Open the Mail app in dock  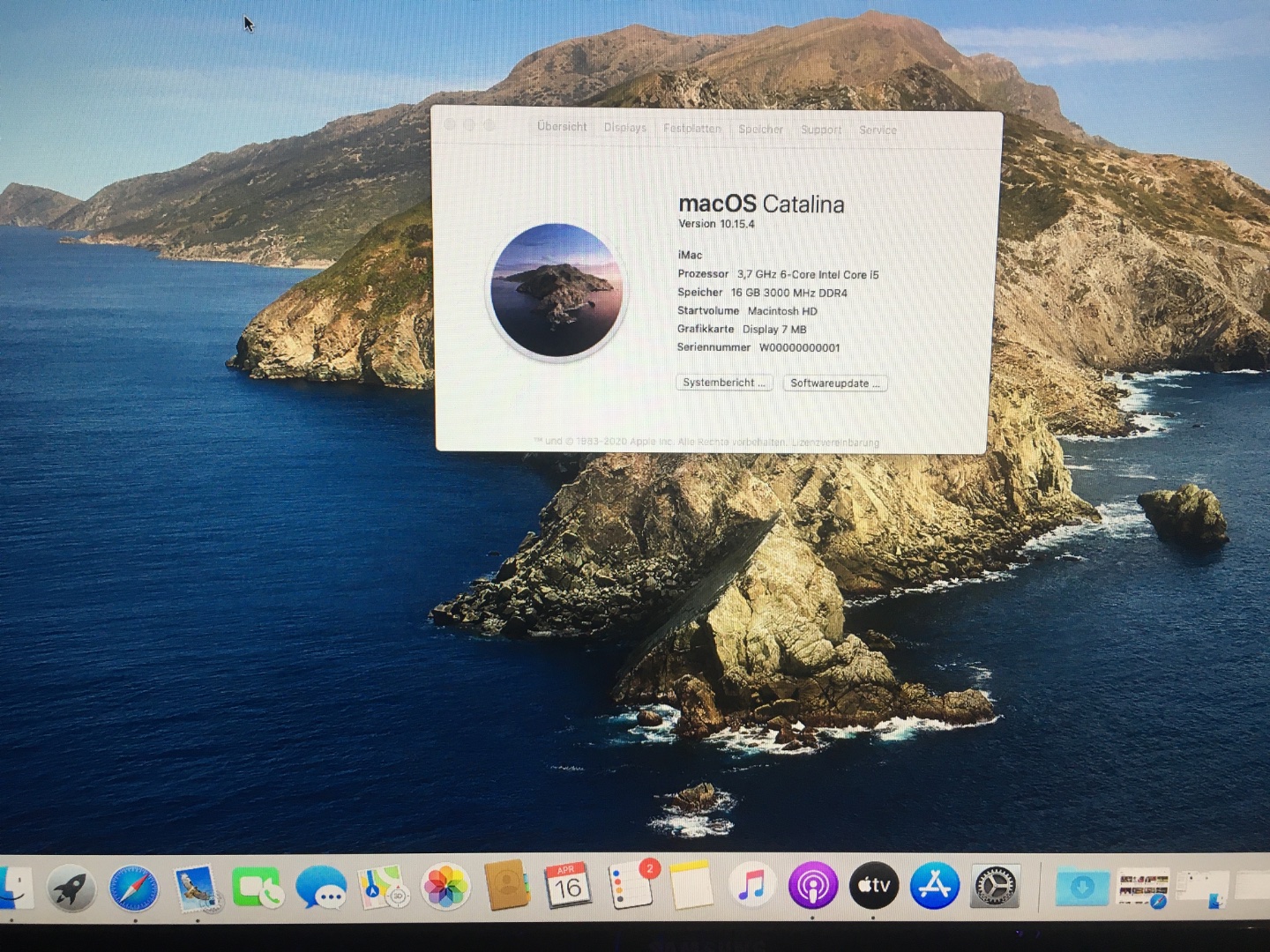195,888
